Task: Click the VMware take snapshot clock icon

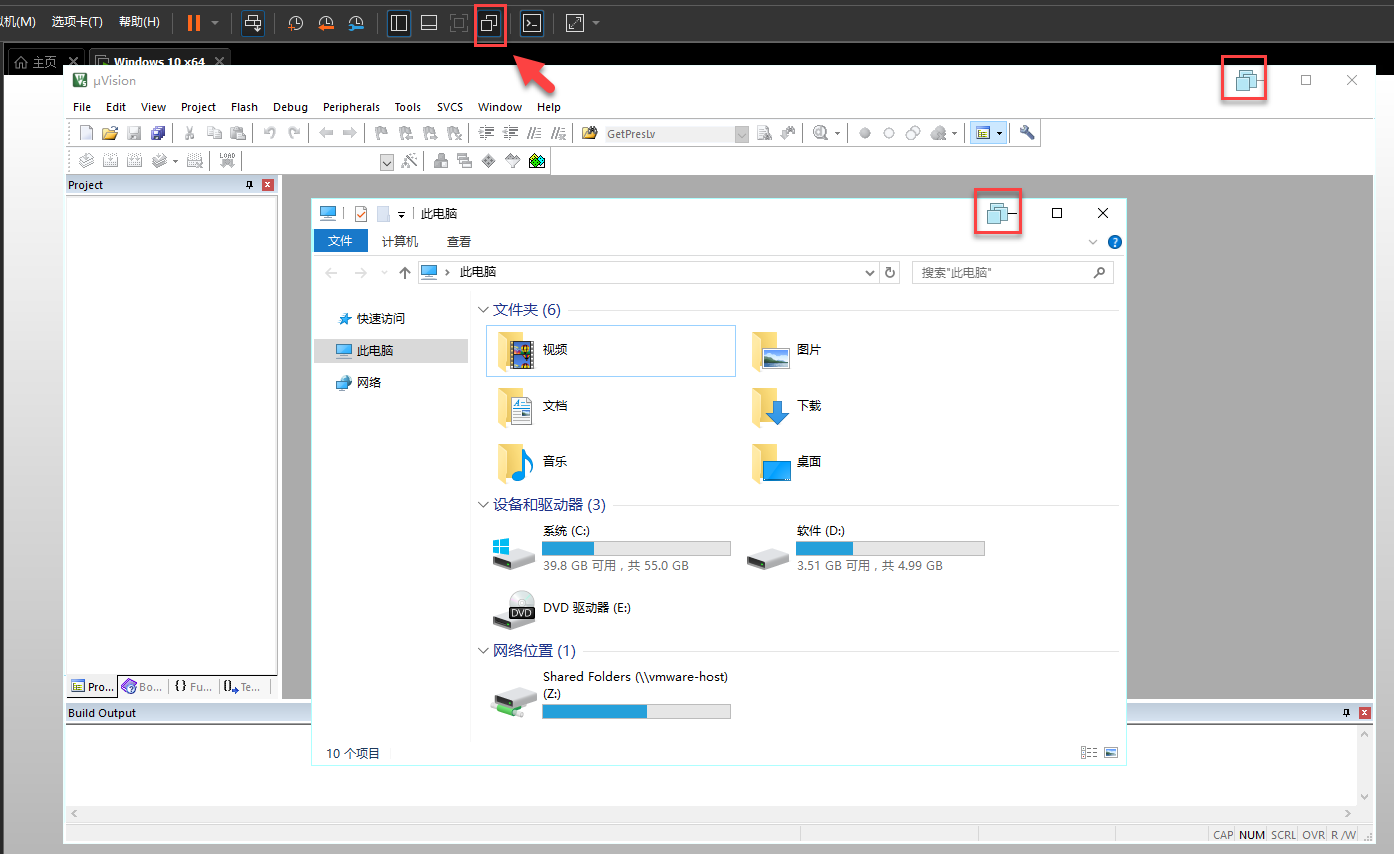Action: (x=296, y=23)
